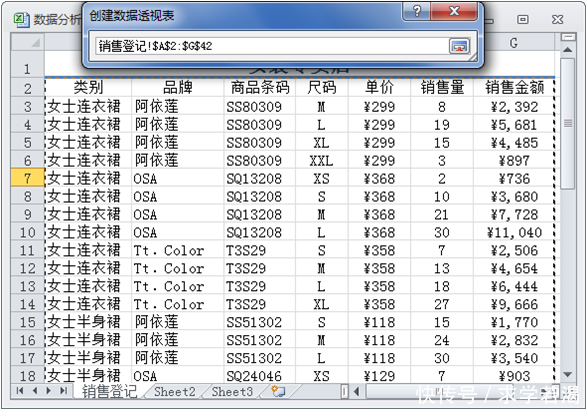This screenshot has height=410, width=587.
Task: Click the 女士半身裙 cell in row 15
Action: tap(88, 322)
